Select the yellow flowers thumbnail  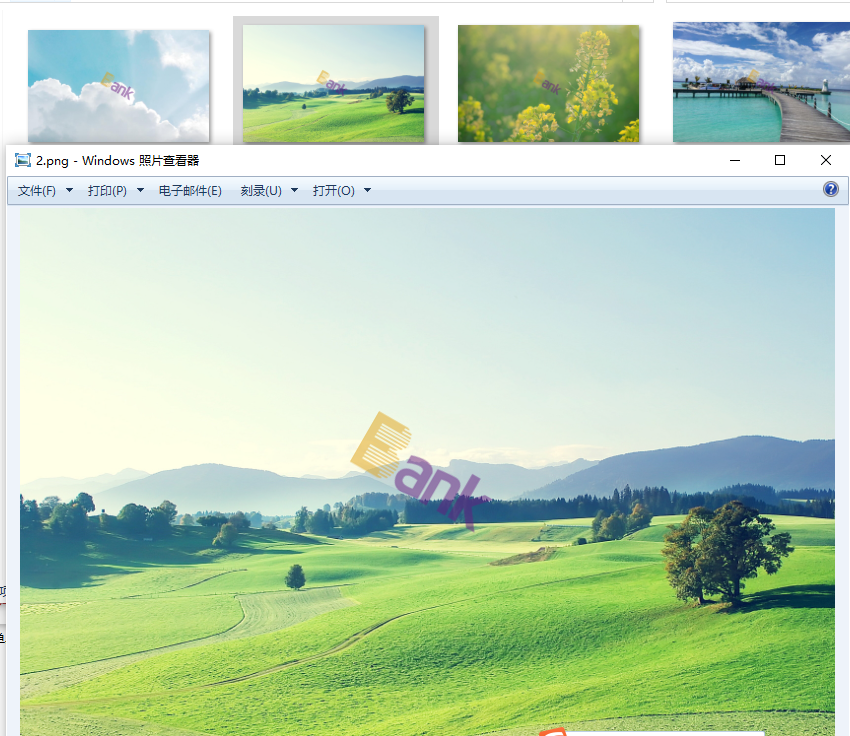click(x=548, y=83)
